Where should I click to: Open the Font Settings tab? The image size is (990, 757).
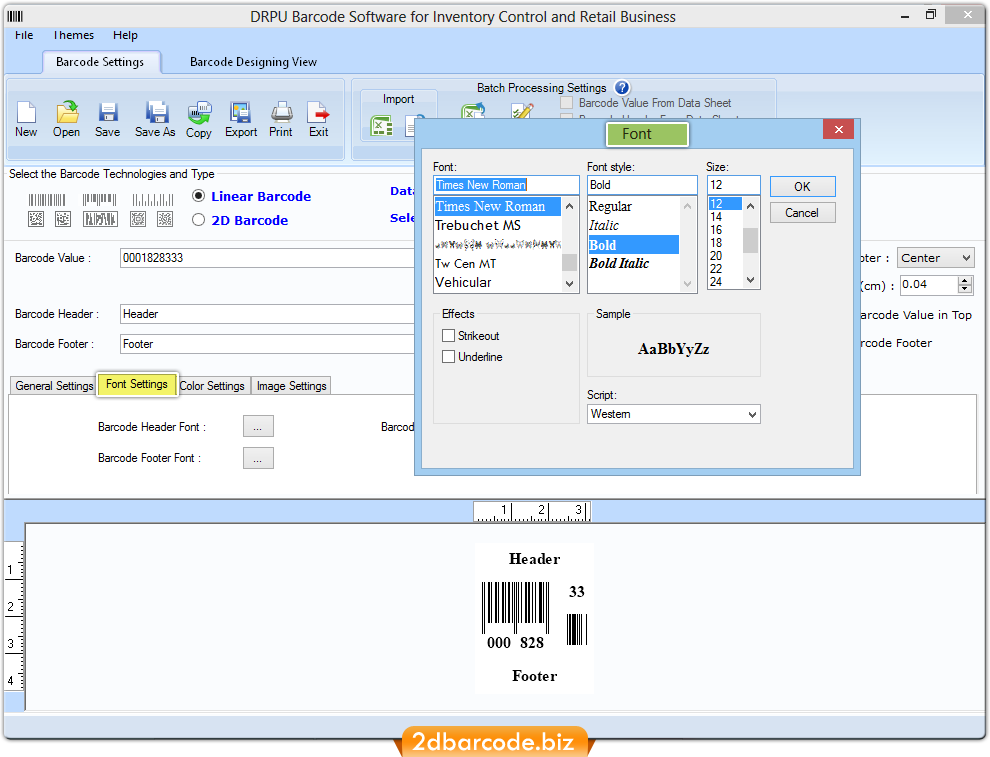coord(137,384)
